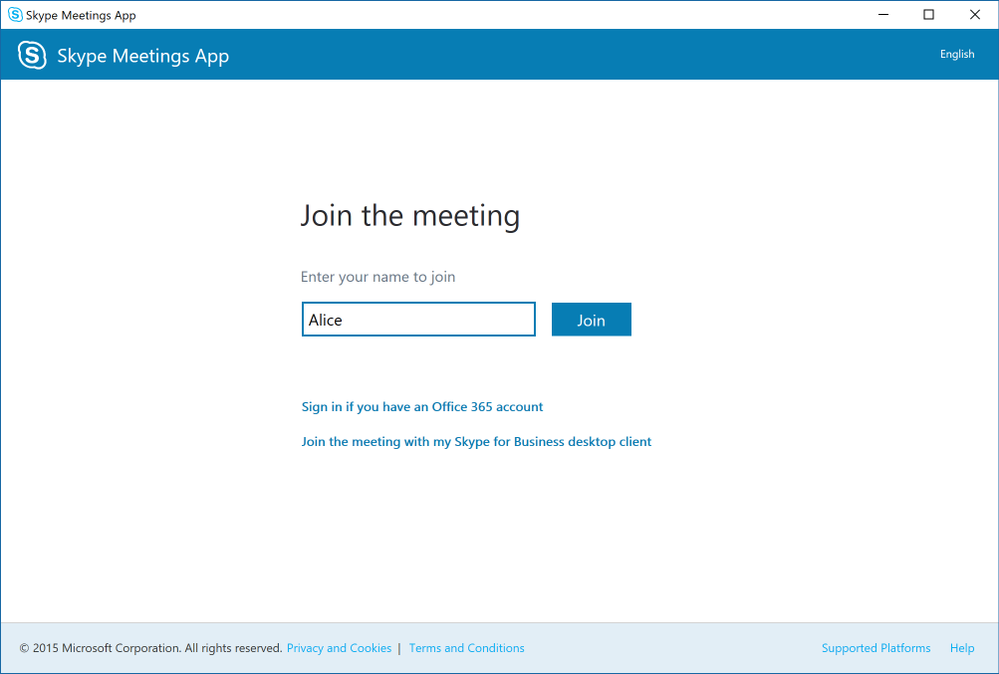Click the Join button
Viewport: 999px width, 674px height.
coord(591,319)
